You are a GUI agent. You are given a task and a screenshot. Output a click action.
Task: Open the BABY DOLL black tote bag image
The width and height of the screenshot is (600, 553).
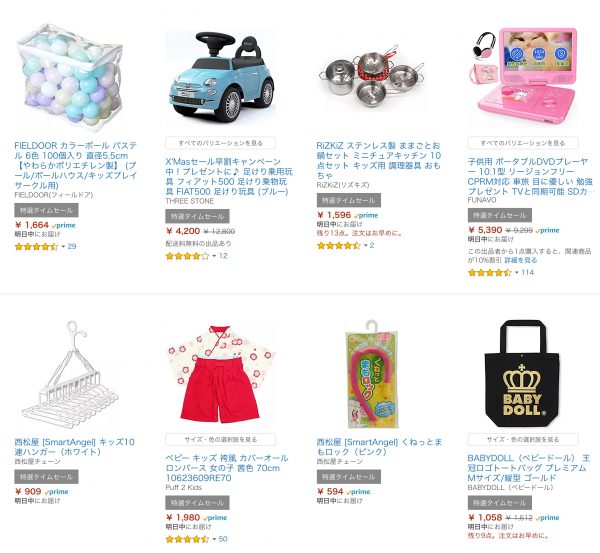[x=523, y=374]
